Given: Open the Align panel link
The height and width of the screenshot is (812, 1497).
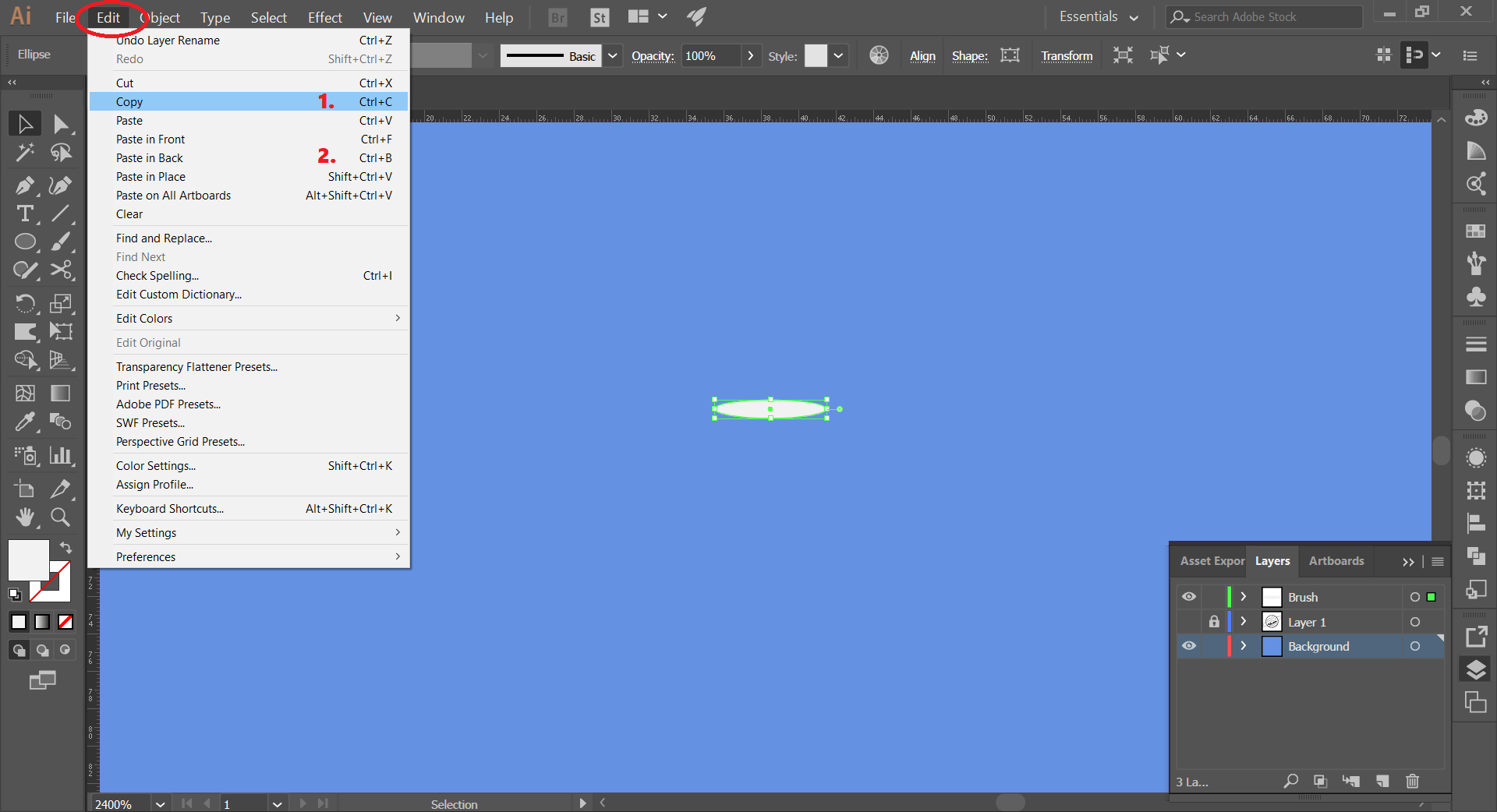Looking at the screenshot, I should point(922,56).
